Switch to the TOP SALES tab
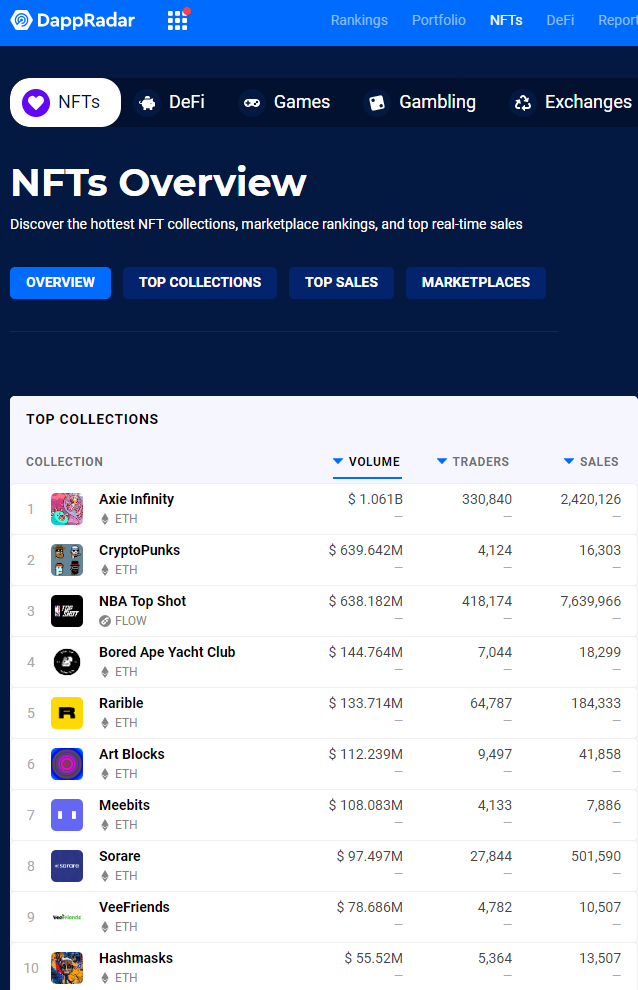Image resolution: width=638 pixels, height=990 pixels. [342, 282]
